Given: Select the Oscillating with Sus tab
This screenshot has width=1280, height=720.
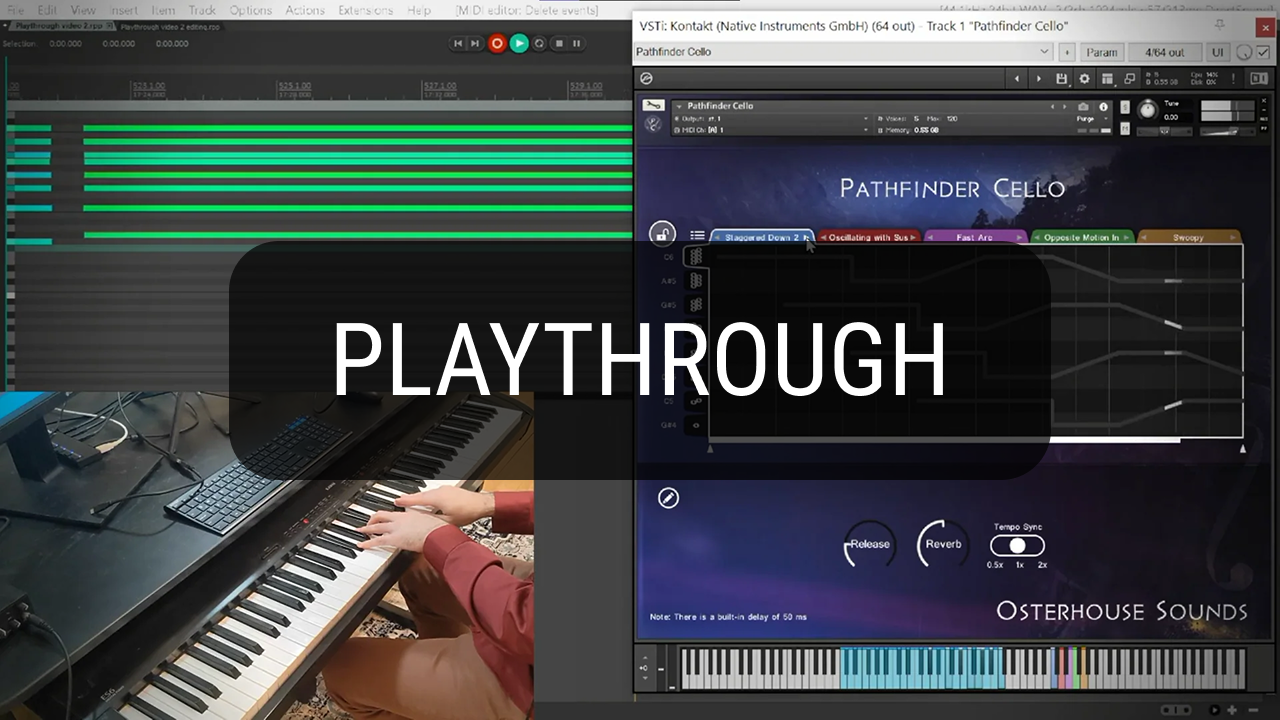Looking at the screenshot, I should pos(868,238).
